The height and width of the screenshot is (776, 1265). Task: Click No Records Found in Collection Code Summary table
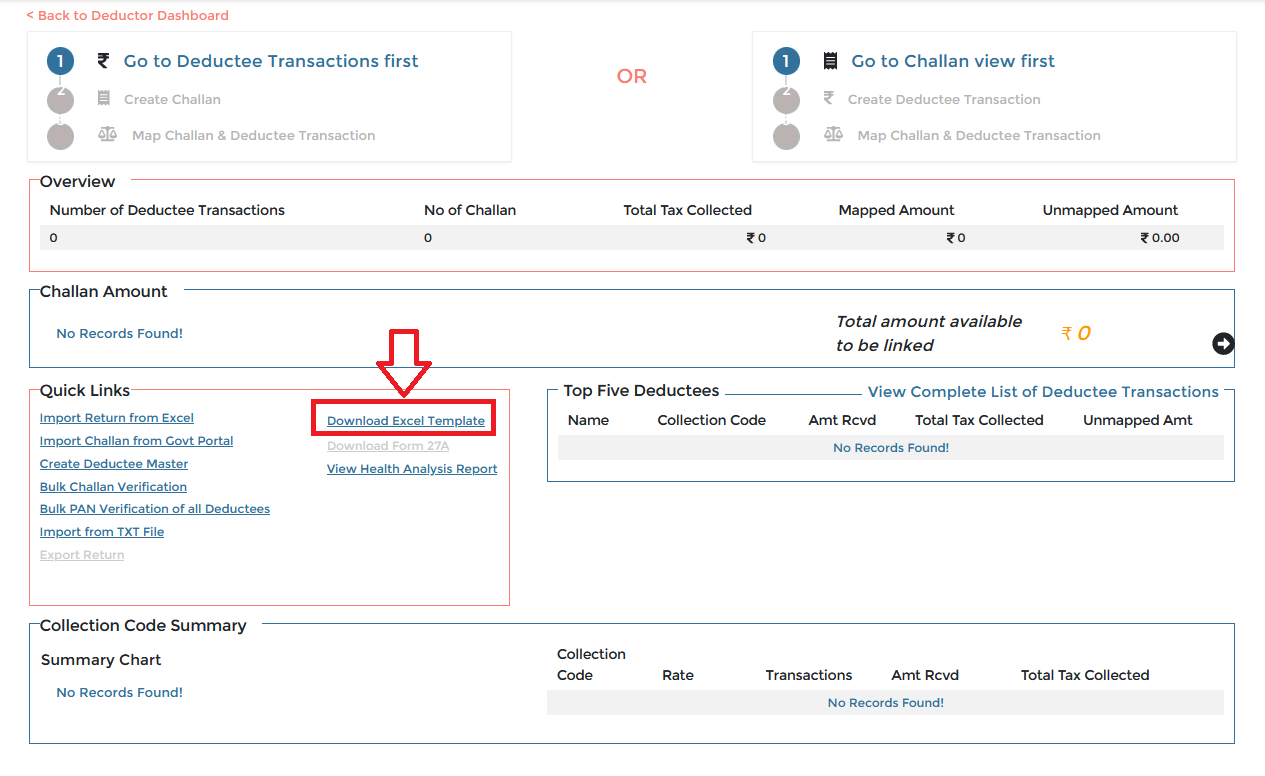tap(886, 703)
